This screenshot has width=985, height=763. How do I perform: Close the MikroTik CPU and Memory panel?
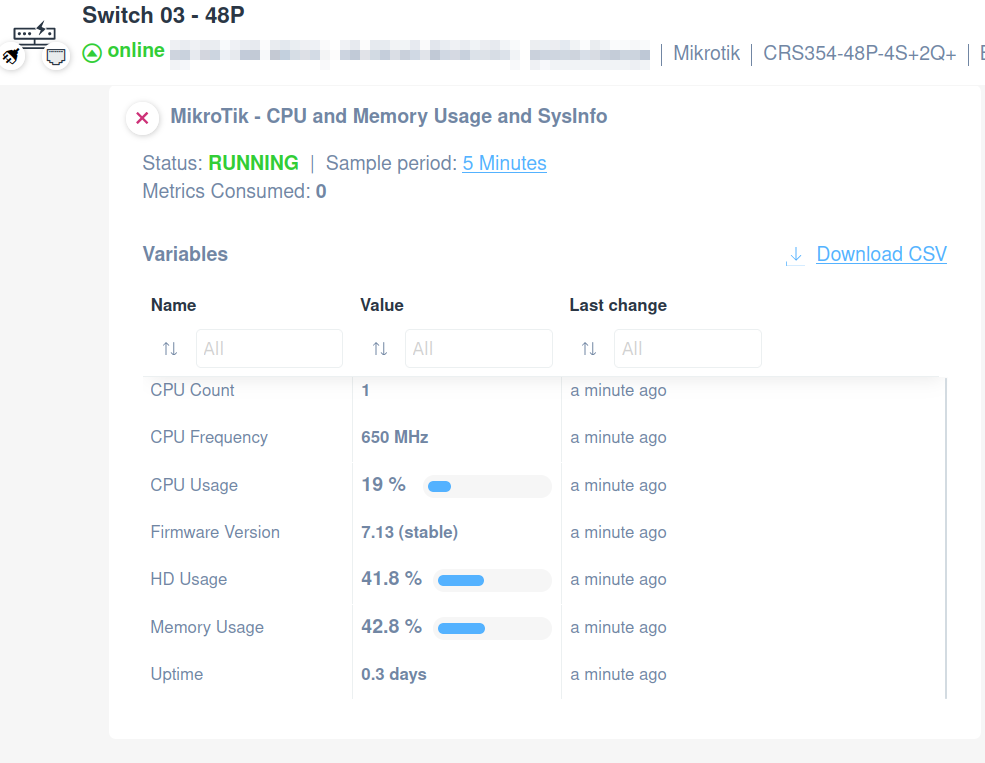click(x=142, y=117)
